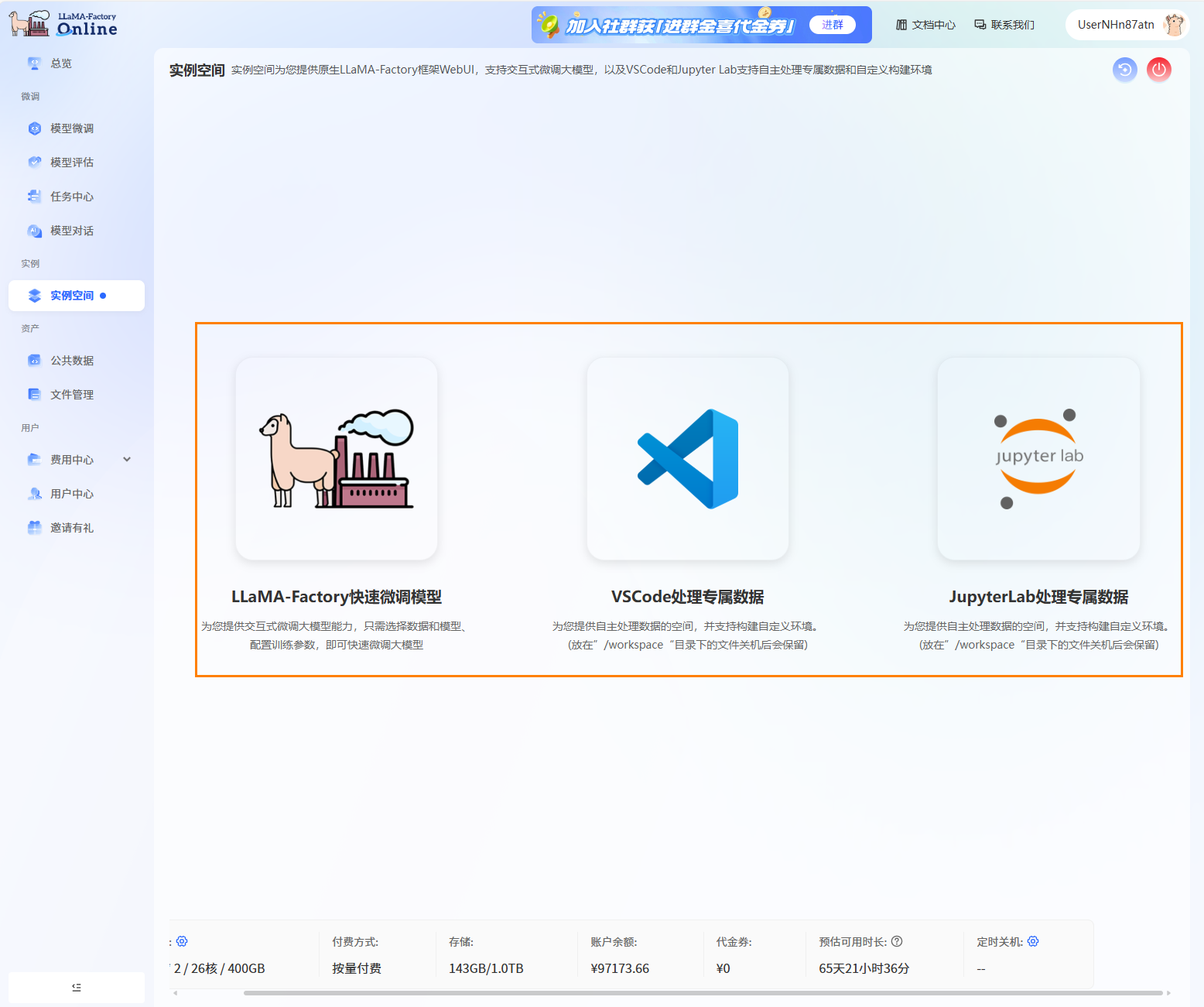The height and width of the screenshot is (1007, 1204).
Task: Click the blue restart instance icon
Action: (x=1124, y=70)
